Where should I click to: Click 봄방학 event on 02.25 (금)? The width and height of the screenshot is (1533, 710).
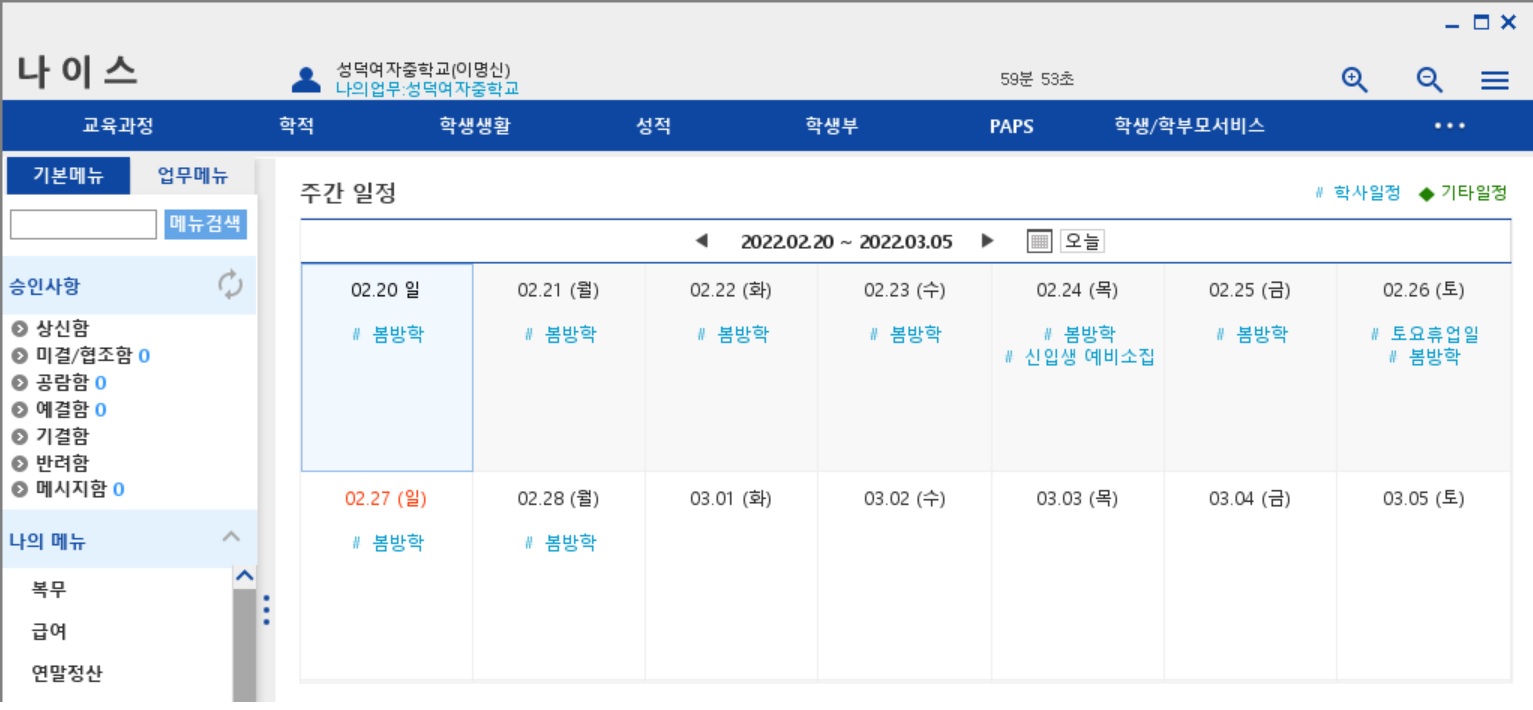pyautogui.click(x=1262, y=335)
